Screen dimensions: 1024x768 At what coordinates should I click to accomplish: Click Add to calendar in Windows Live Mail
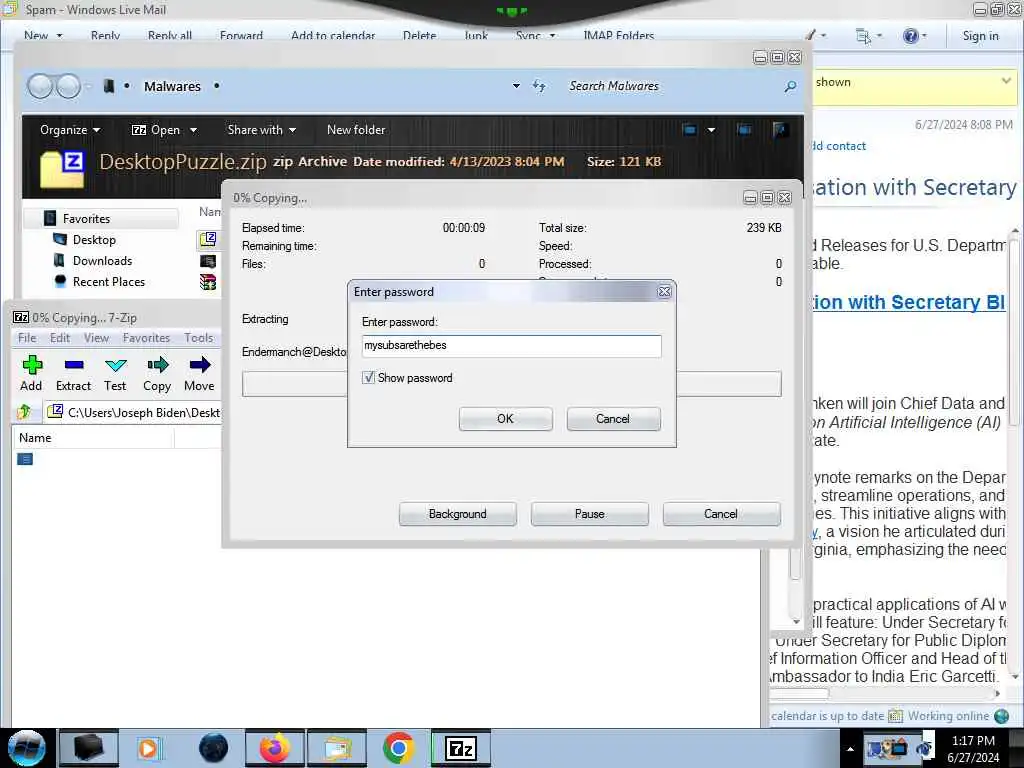pos(333,36)
